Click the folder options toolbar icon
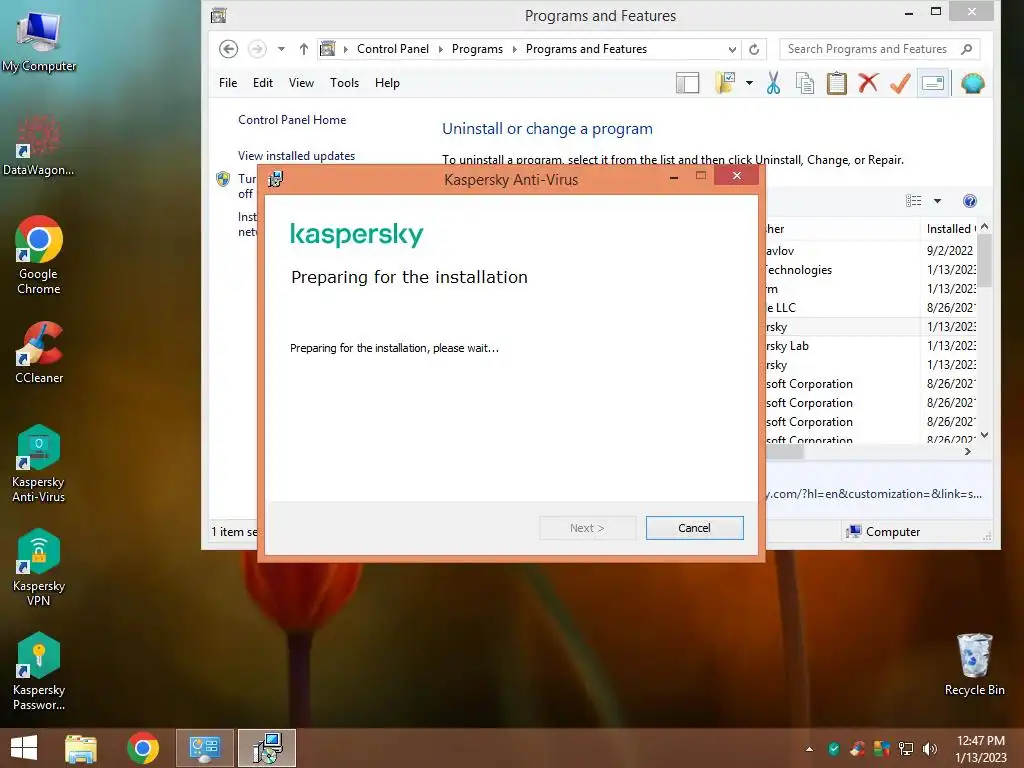Image resolution: width=1024 pixels, height=768 pixels. click(x=725, y=84)
